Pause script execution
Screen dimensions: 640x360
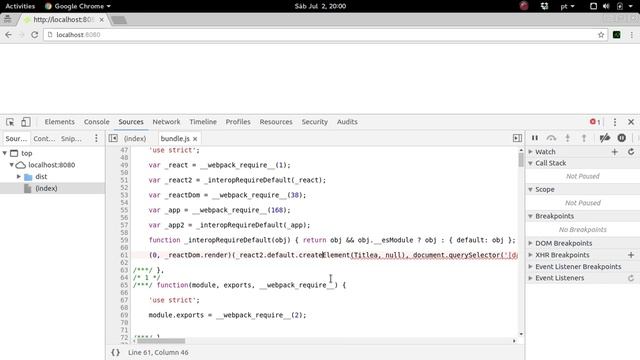coord(535,138)
